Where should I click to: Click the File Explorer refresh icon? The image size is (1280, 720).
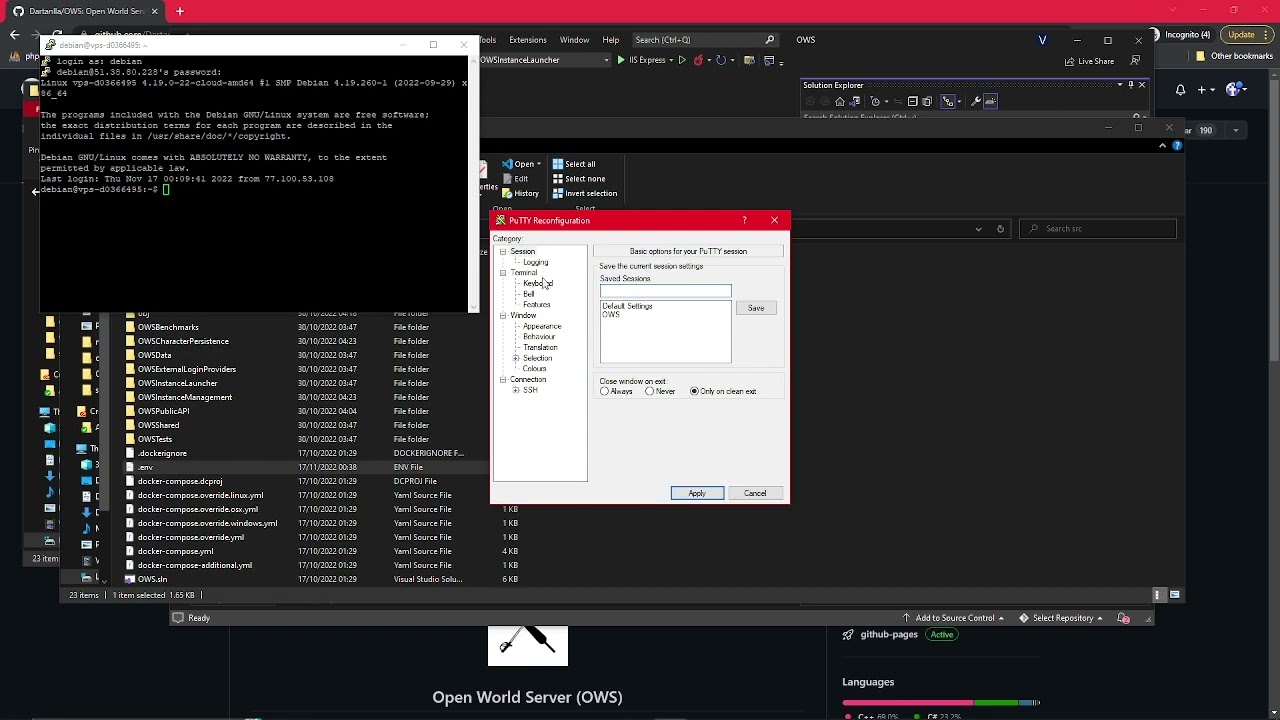click(x=1000, y=229)
